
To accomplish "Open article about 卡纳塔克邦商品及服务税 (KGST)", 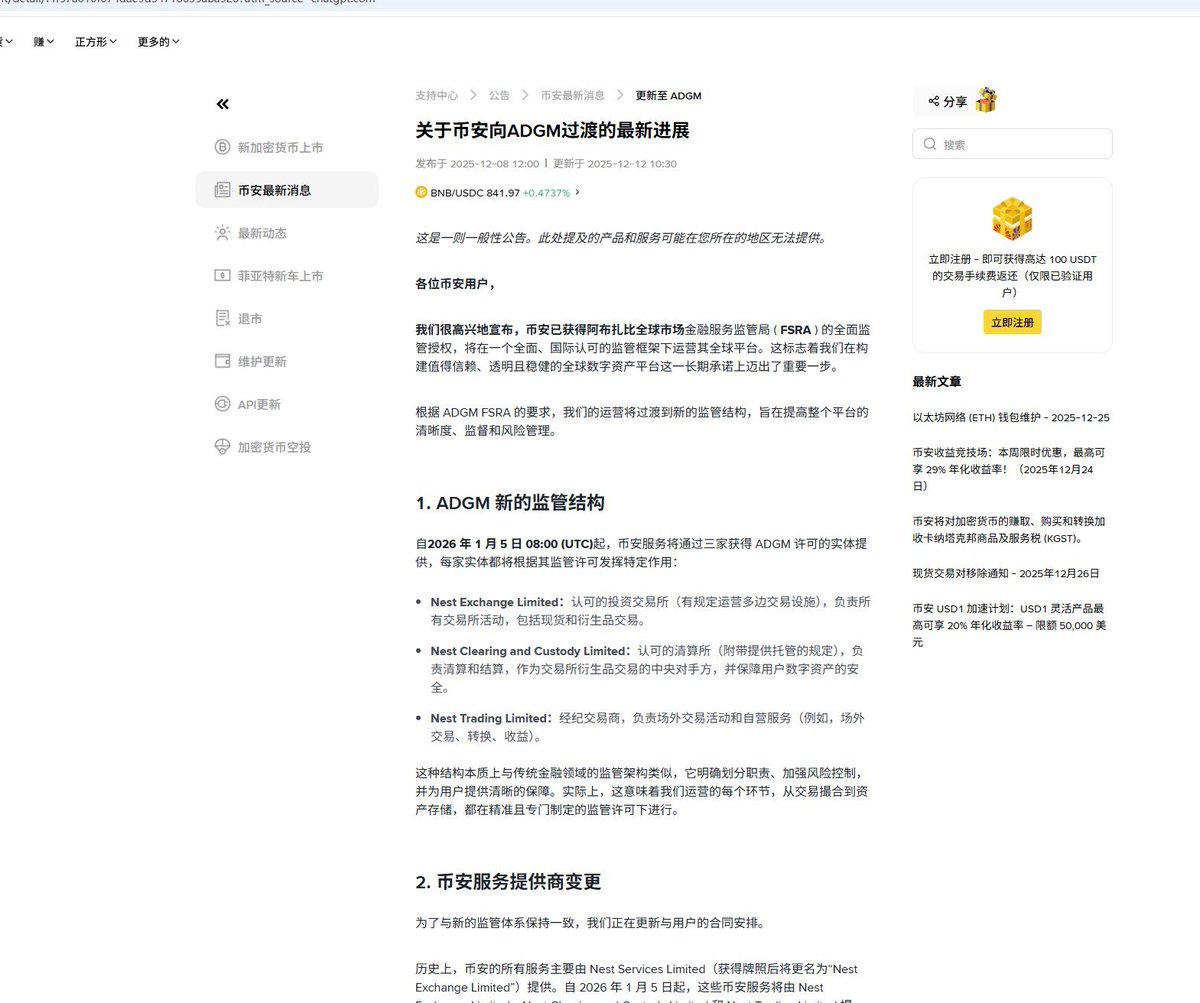I will (1011, 529).
